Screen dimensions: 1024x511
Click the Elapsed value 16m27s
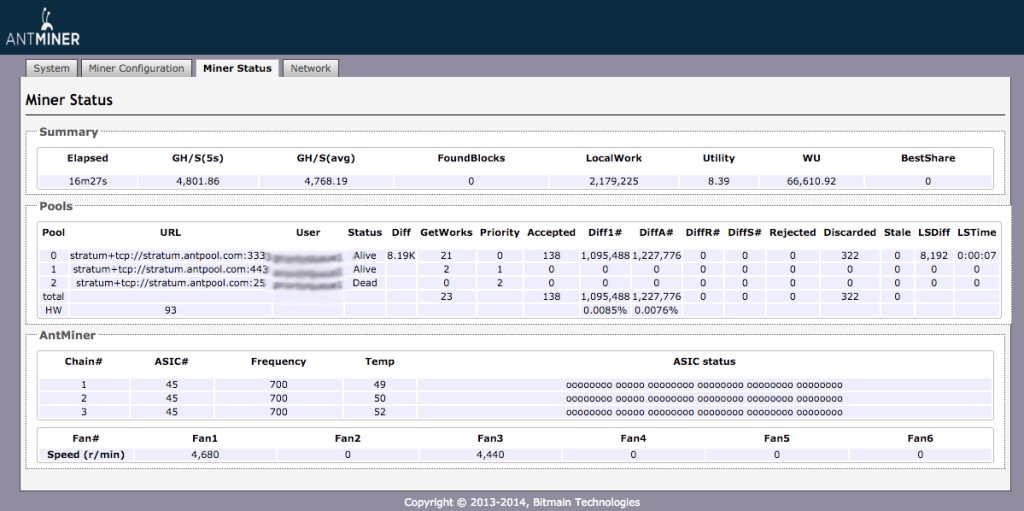coord(88,182)
